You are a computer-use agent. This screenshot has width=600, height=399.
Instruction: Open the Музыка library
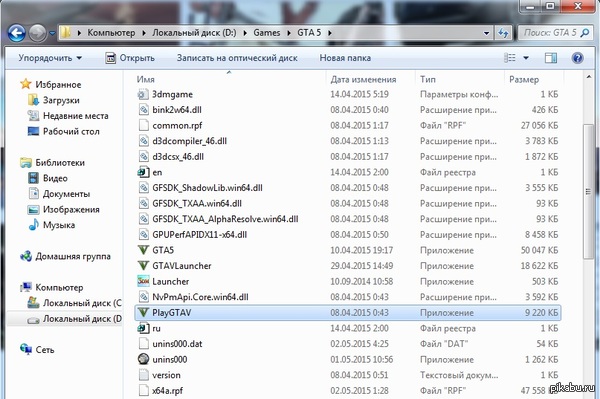[x=59, y=225]
